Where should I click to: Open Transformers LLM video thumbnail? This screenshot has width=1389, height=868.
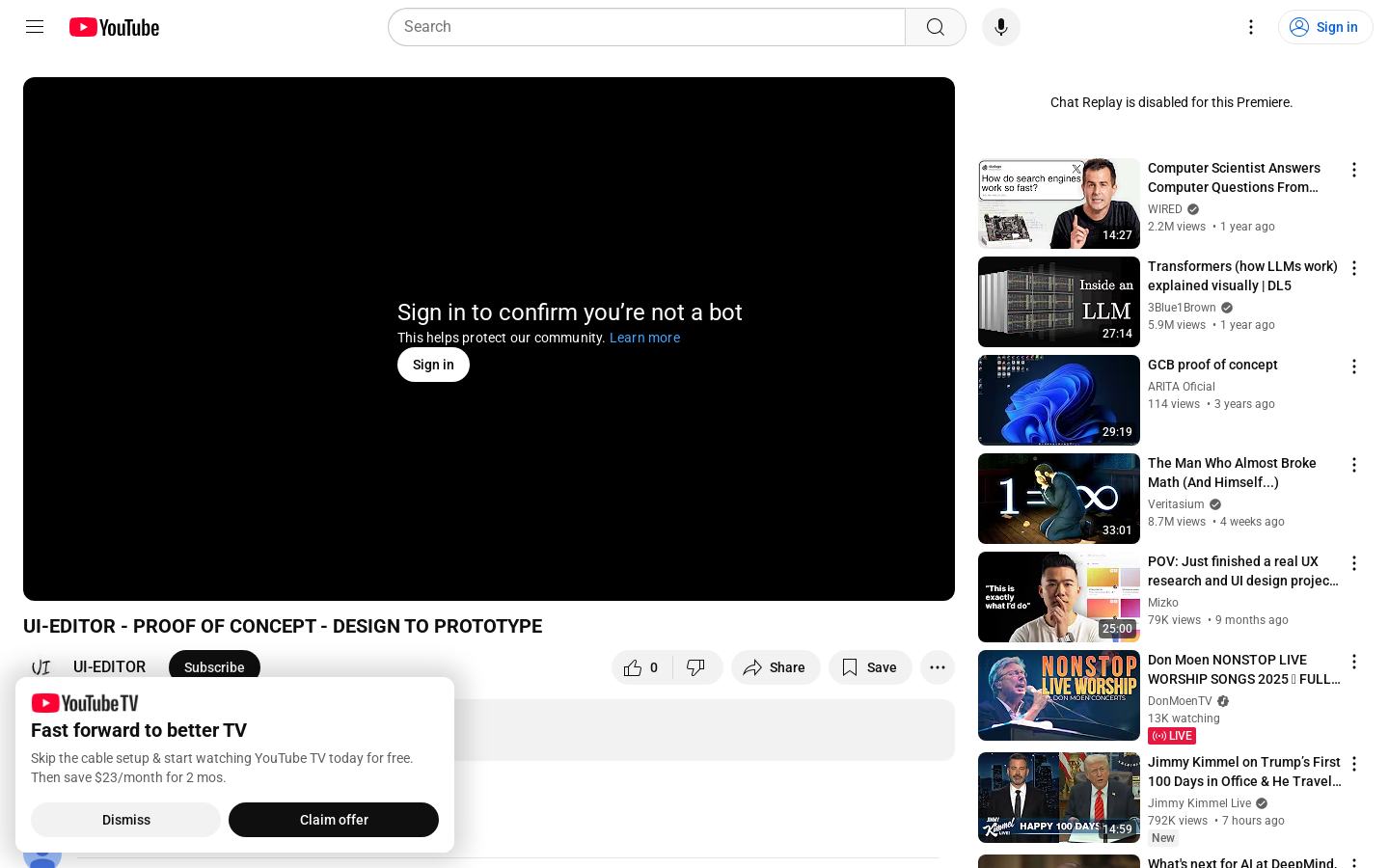(1059, 302)
